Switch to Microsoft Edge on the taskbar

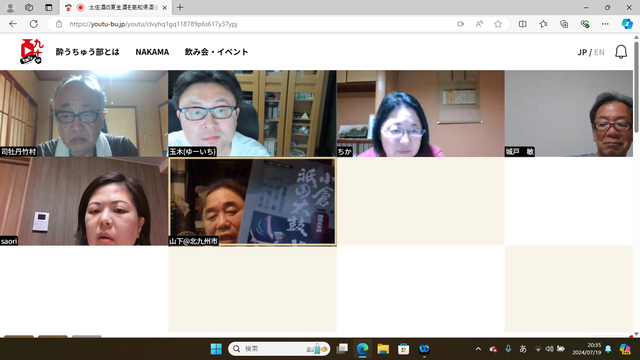tap(362, 349)
